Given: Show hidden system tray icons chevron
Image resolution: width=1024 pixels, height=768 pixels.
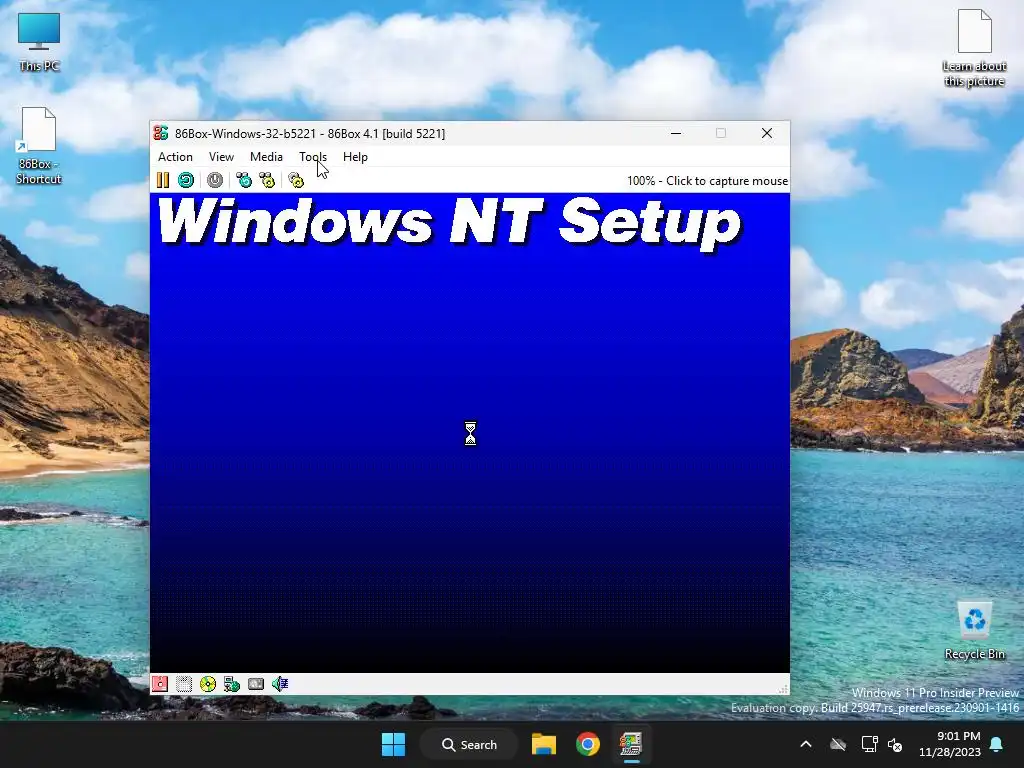Looking at the screenshot, I should [x=806, y=744].
